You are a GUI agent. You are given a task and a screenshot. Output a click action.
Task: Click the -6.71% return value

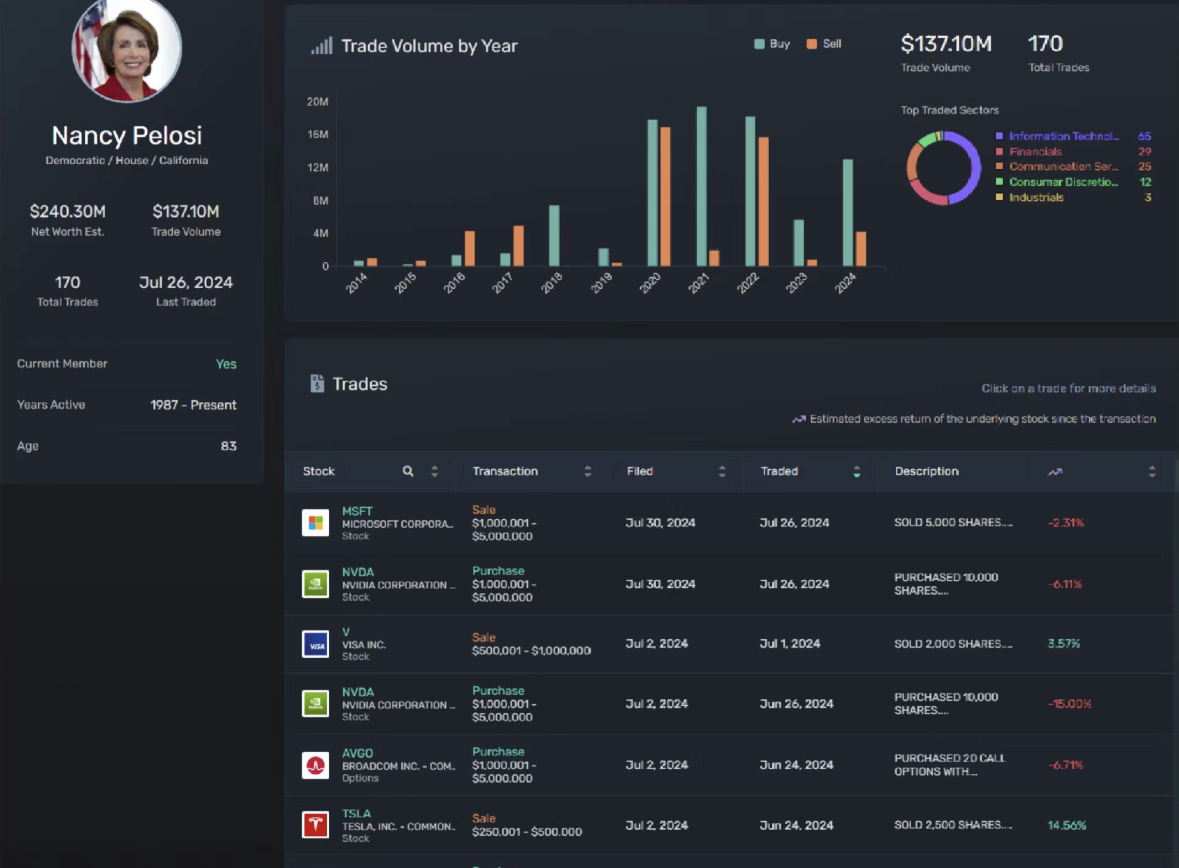click(x=1065, y=765)
